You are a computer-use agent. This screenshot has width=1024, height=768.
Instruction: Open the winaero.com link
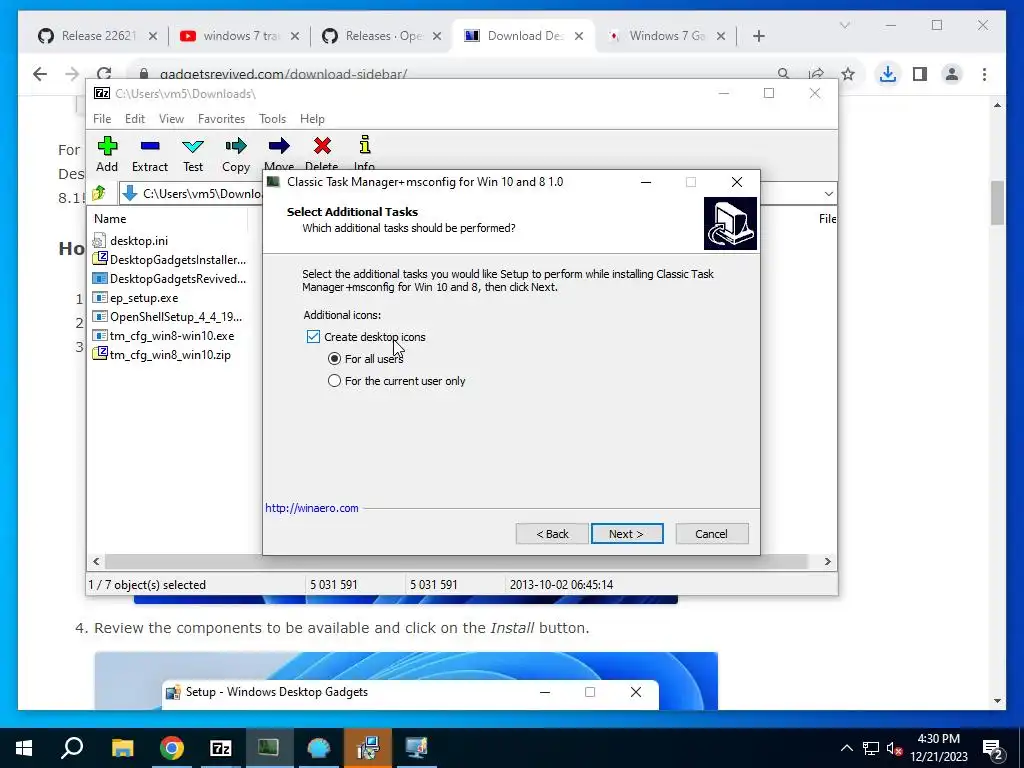coord(312,508)
